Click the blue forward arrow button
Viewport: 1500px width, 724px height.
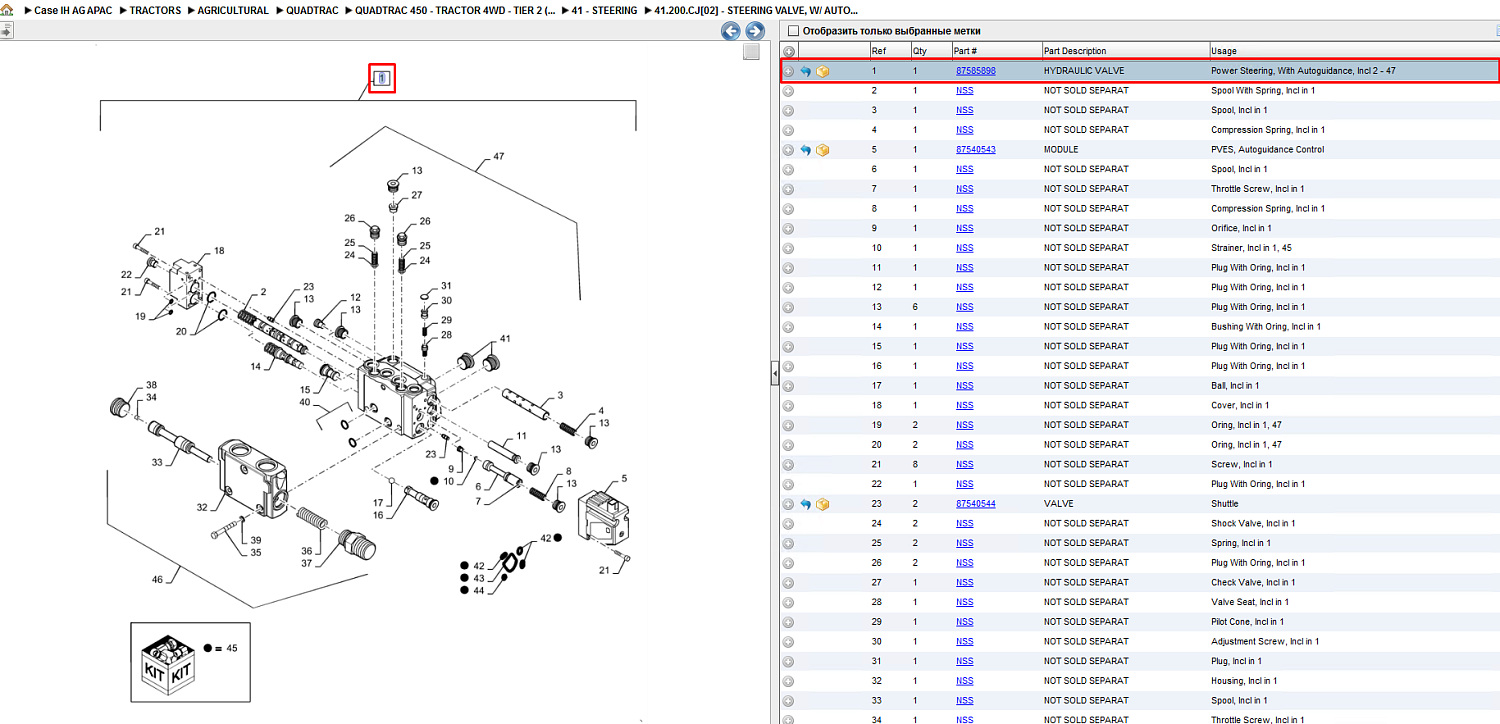(x=755, y=31)
